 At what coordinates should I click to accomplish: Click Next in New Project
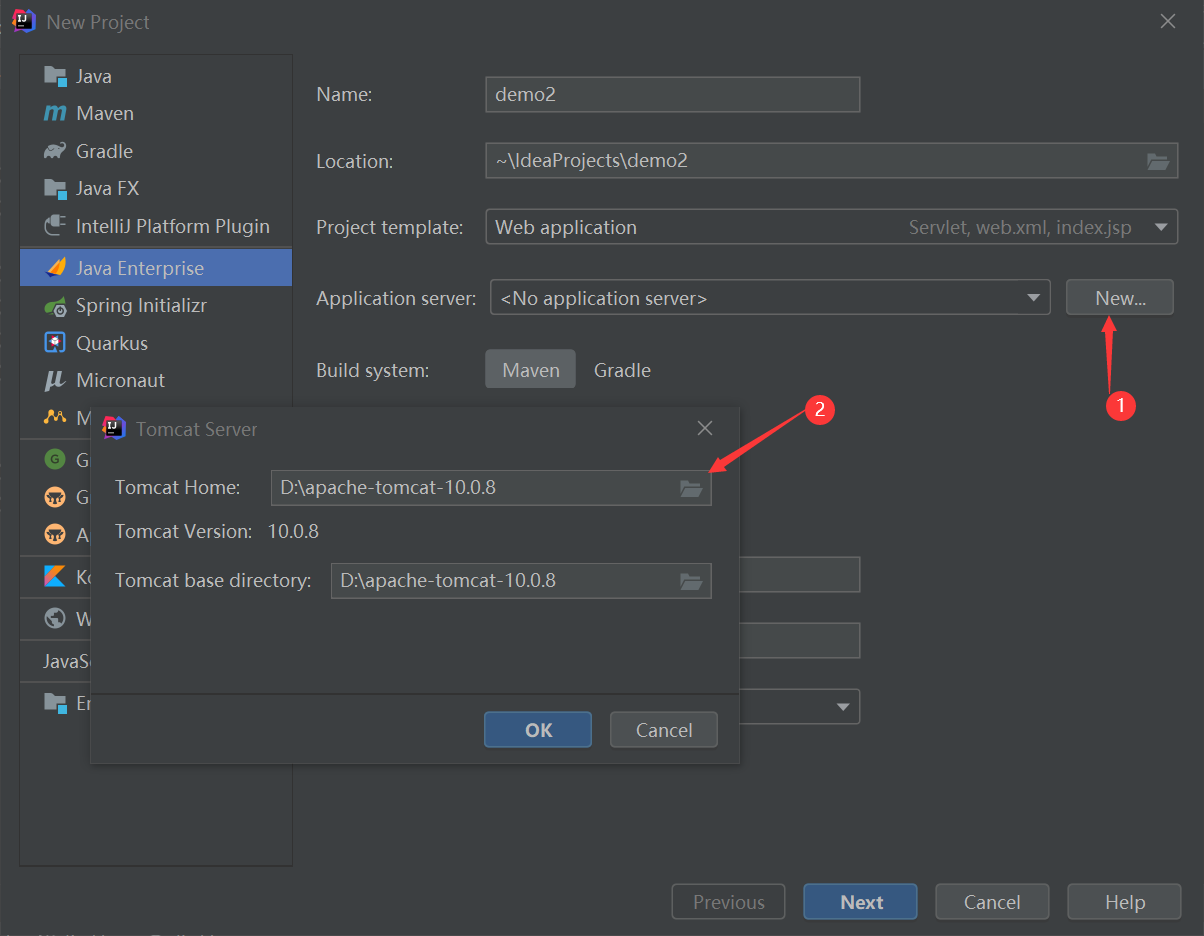coord(861,902)
